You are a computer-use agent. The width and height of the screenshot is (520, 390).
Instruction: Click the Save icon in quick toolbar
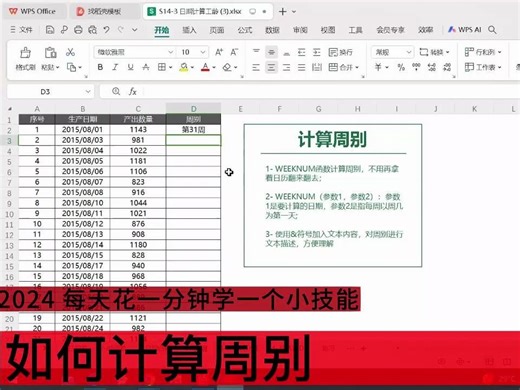tap(50, 30)
